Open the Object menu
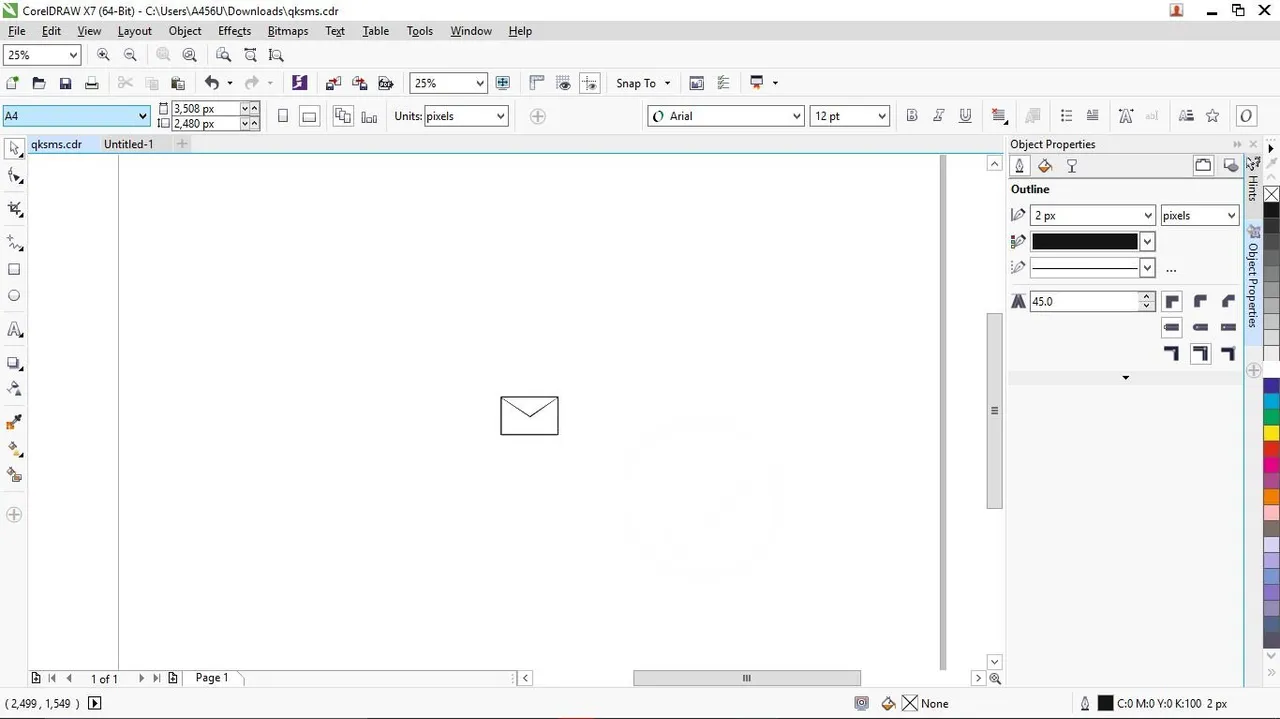1280x719 pixels. click(x=185, y=31)
